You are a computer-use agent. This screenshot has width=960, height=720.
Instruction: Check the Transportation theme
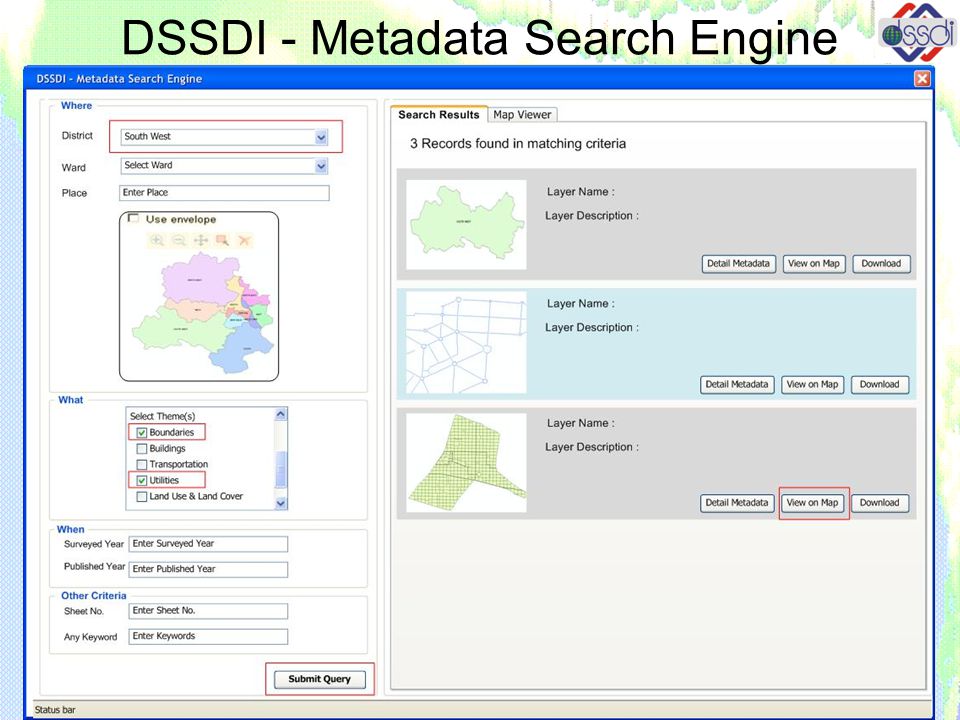142,465
